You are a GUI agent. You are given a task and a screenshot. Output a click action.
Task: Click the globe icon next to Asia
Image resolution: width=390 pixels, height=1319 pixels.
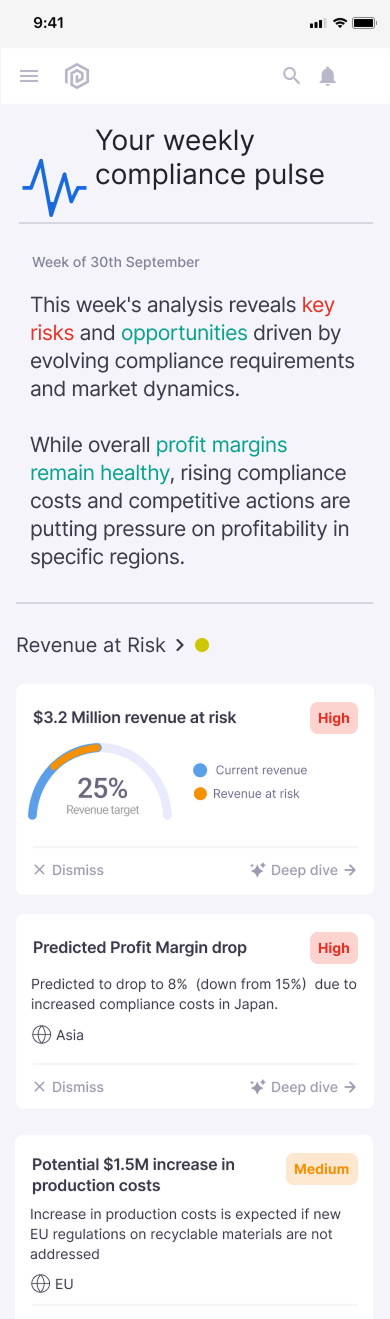(x=41, y=1035)
